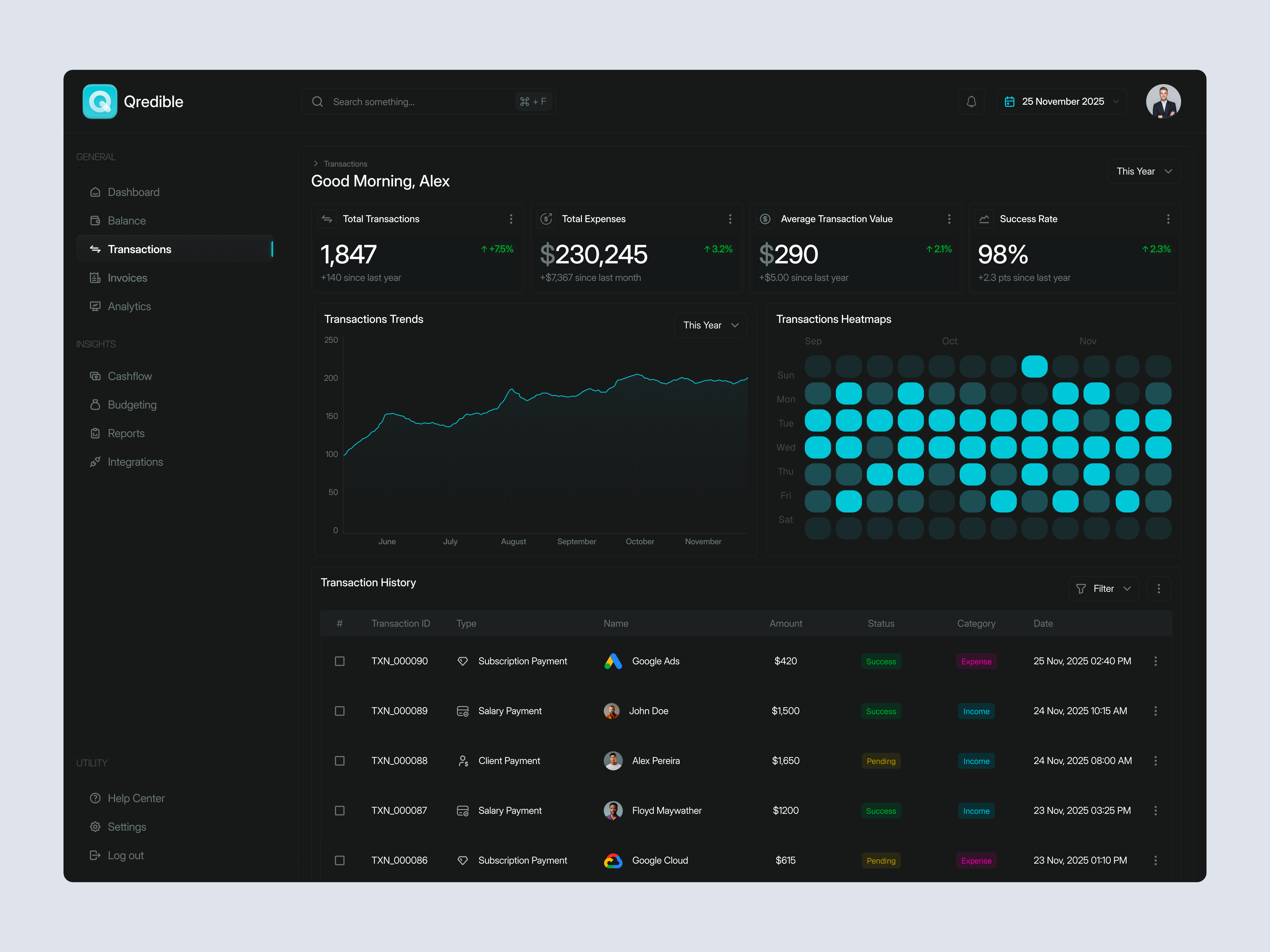Click the Qredible logo icon
This screenshot has height=952, width=1270.
point(100,101)
